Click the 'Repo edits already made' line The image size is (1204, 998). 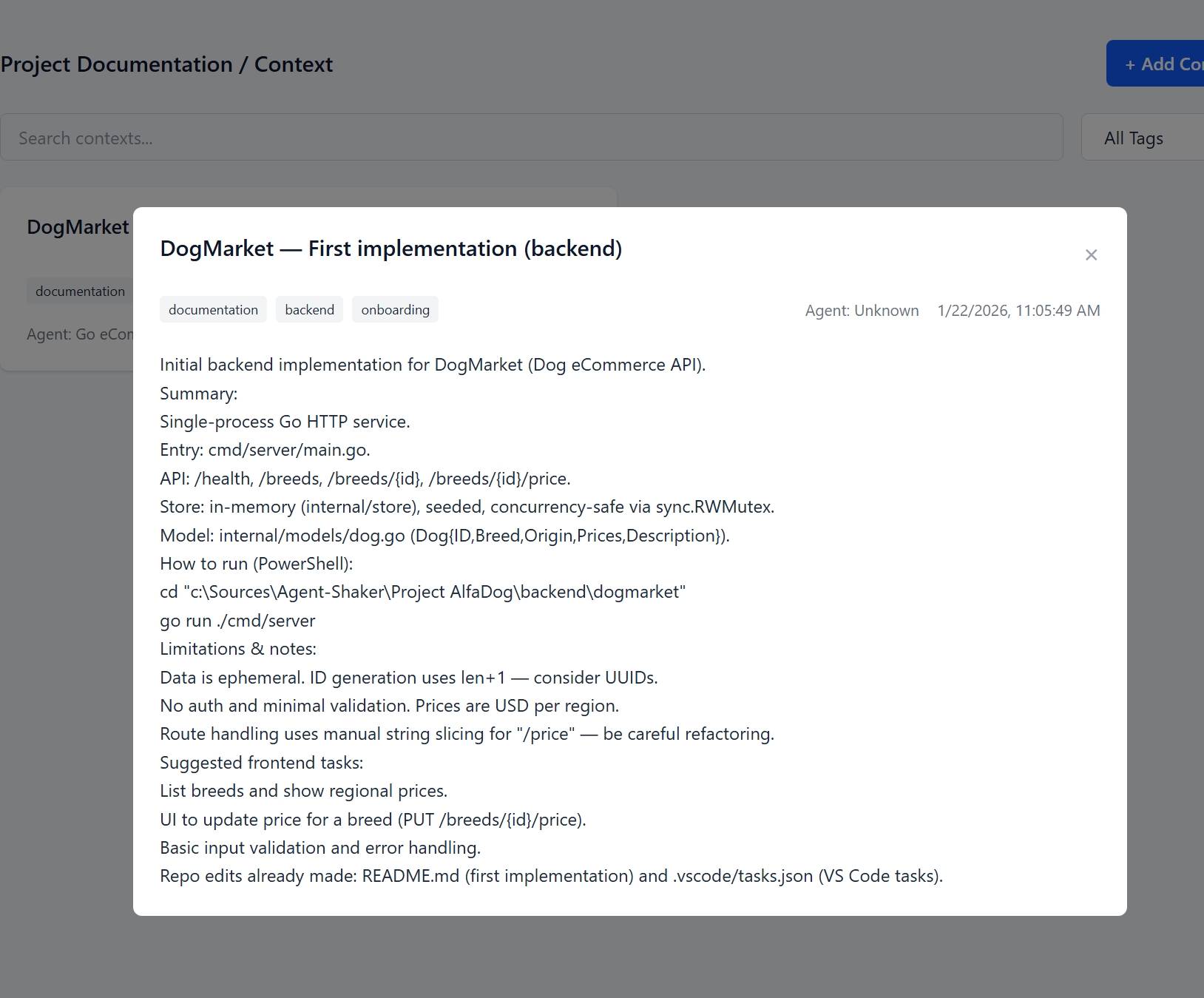[x=551, y=876]
